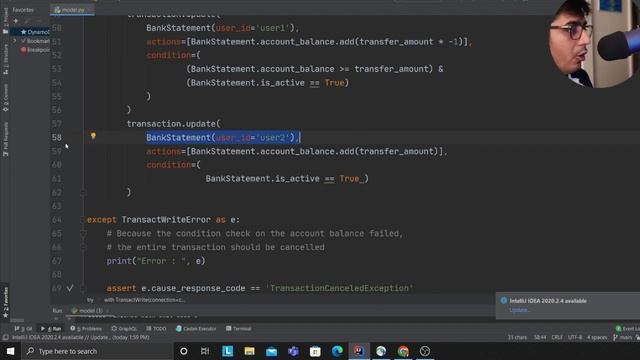Open Microsoft Teams from taskbar
Viewport: 640px width, 360px height.
tap(293, 351)
